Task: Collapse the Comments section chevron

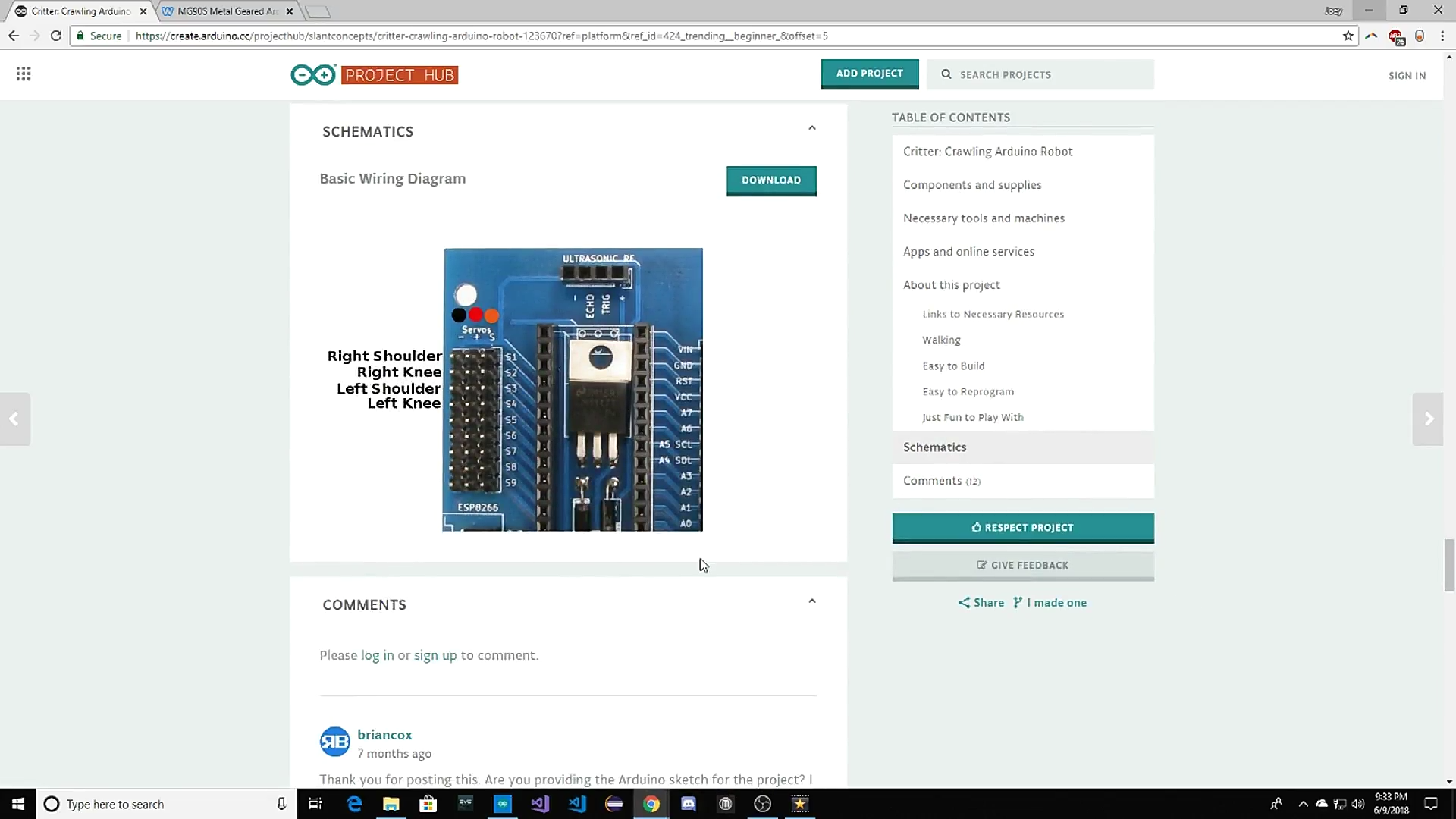Action: (x=811, y=601)
